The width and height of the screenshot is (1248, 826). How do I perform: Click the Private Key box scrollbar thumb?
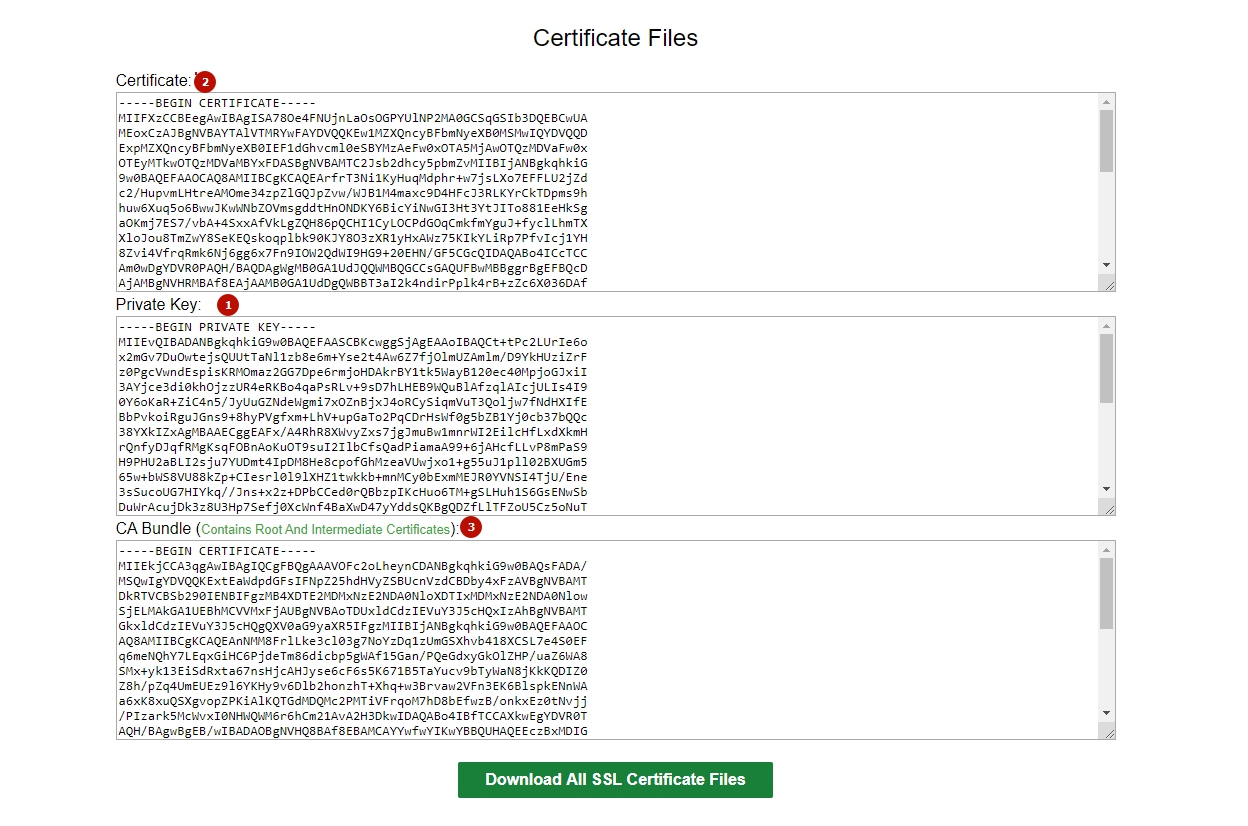1106,366
